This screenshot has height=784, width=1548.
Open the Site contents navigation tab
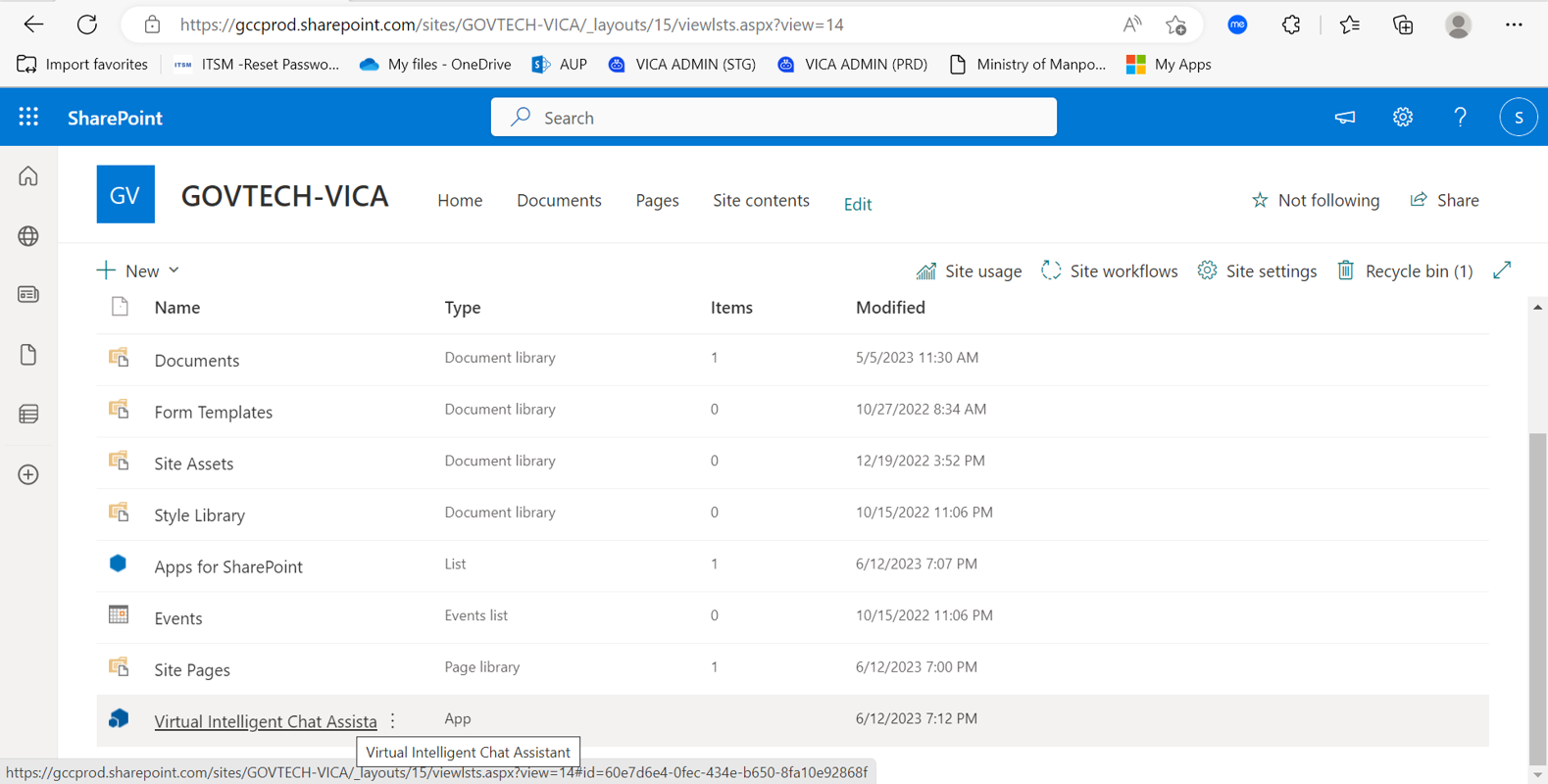761,200
